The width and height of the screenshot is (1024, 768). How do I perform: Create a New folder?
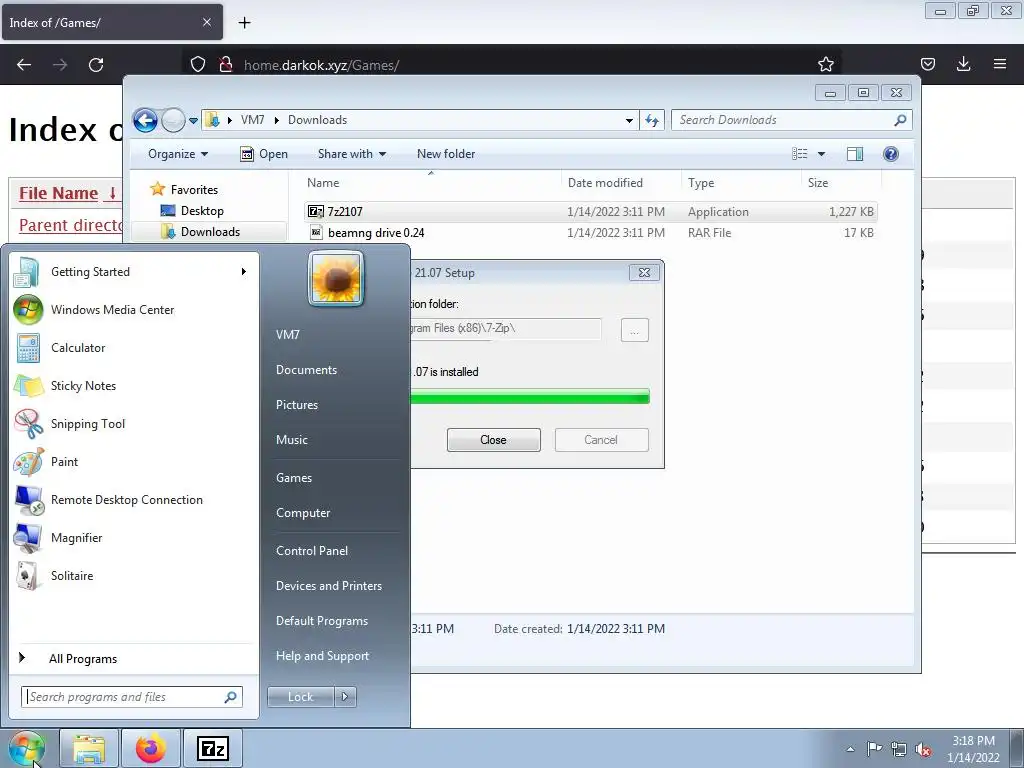click(446, 154)
